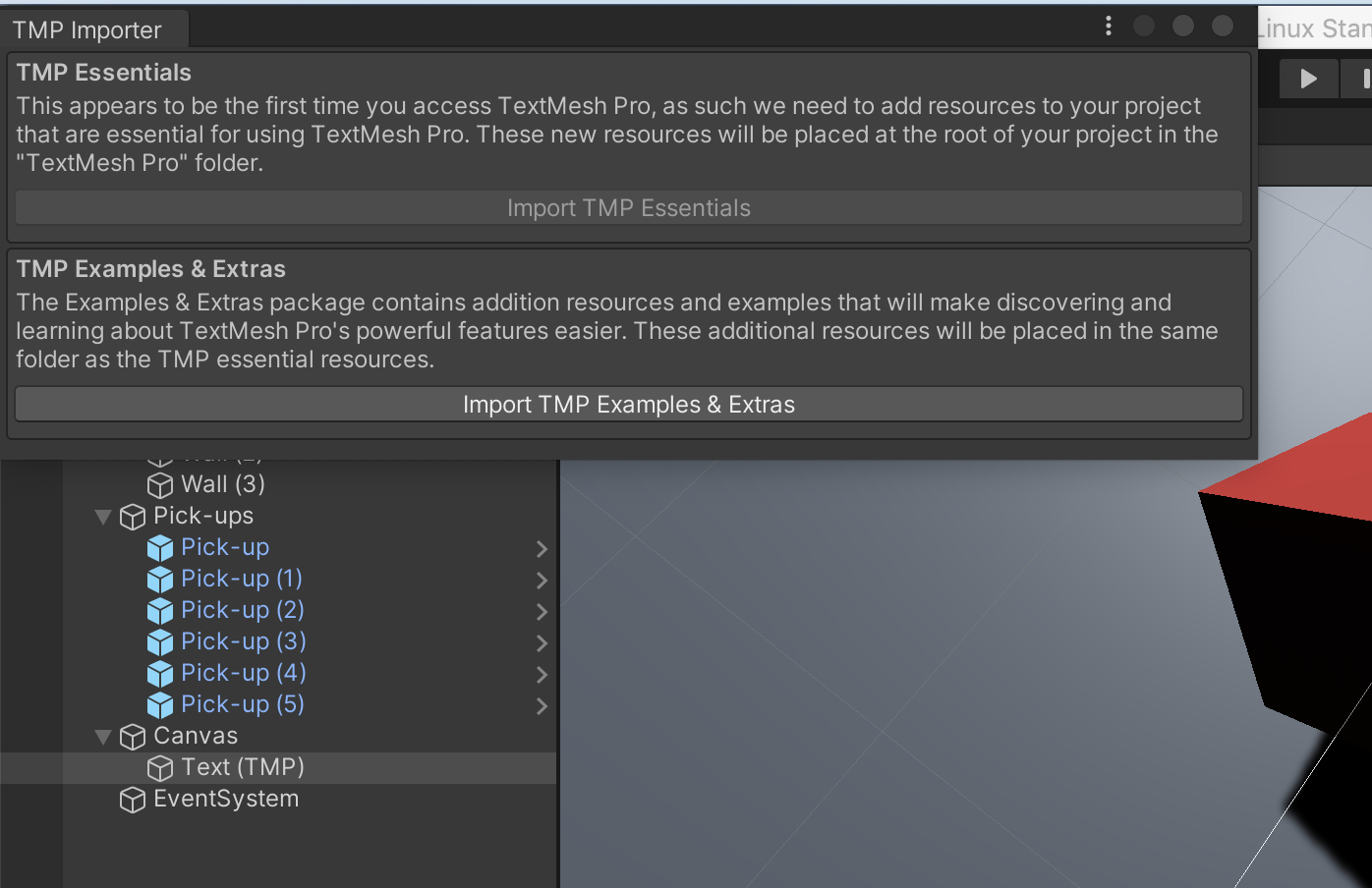Click the TMP Essentials heading text

click(104, 73)
